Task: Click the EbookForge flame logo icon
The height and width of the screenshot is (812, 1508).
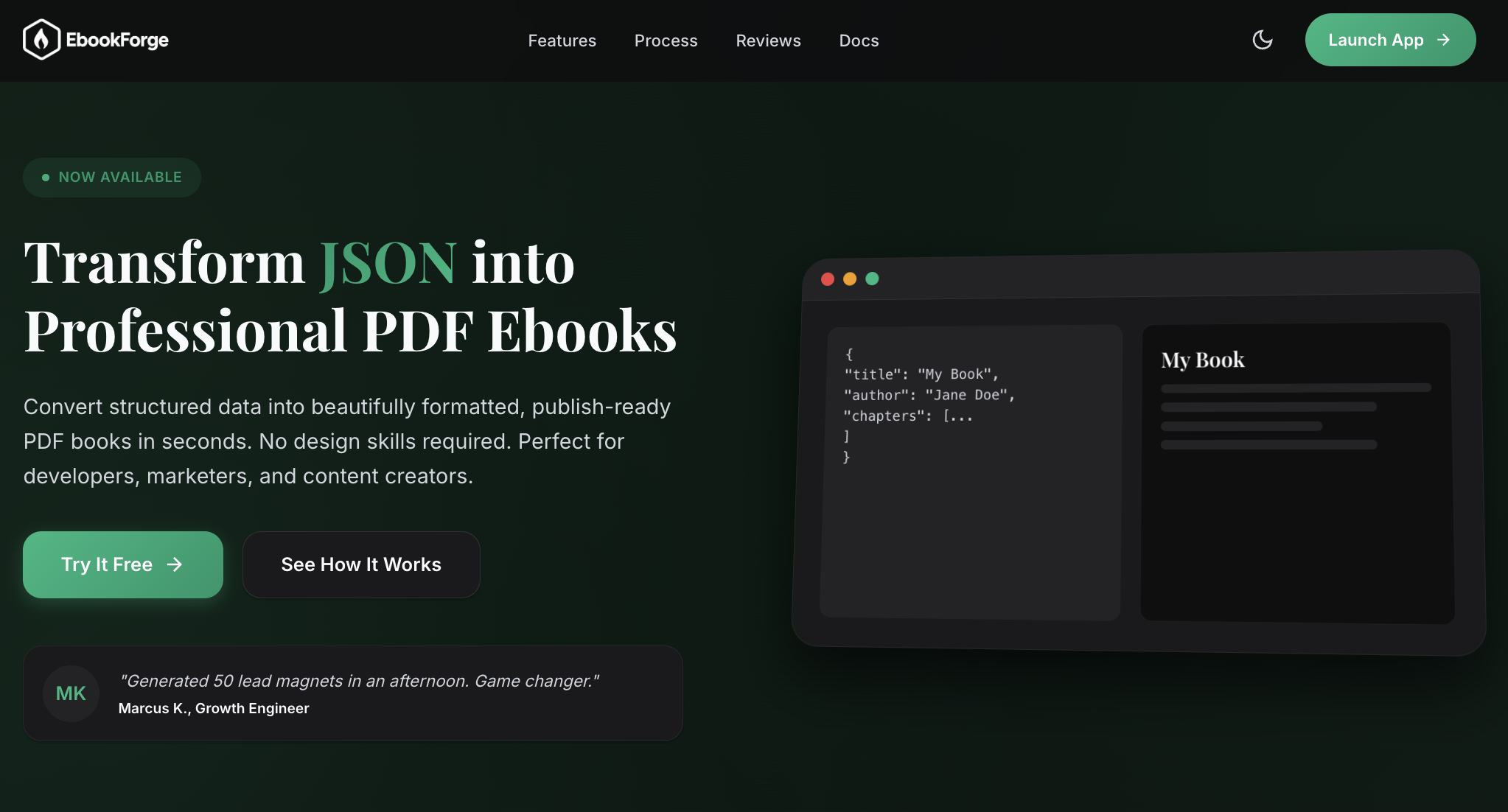Action: click(41, 39)
